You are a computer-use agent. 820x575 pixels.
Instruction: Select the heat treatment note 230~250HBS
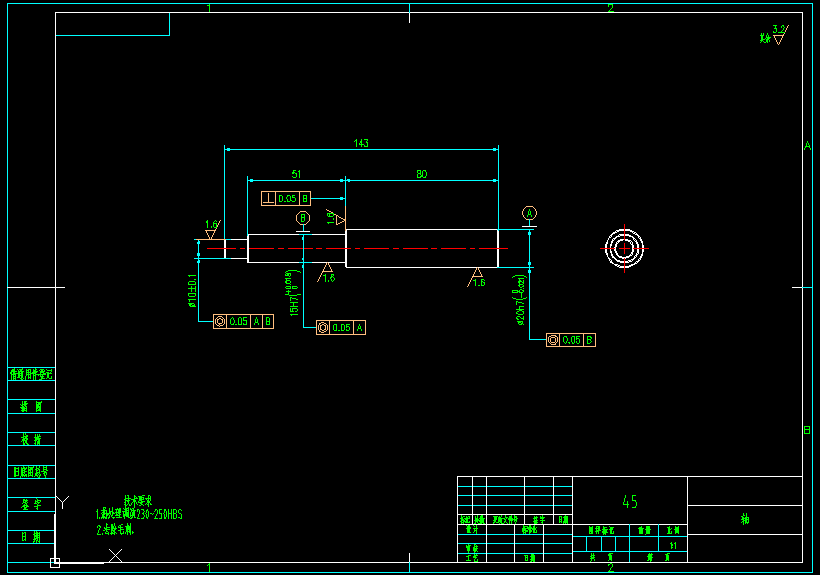coord(139,514)
